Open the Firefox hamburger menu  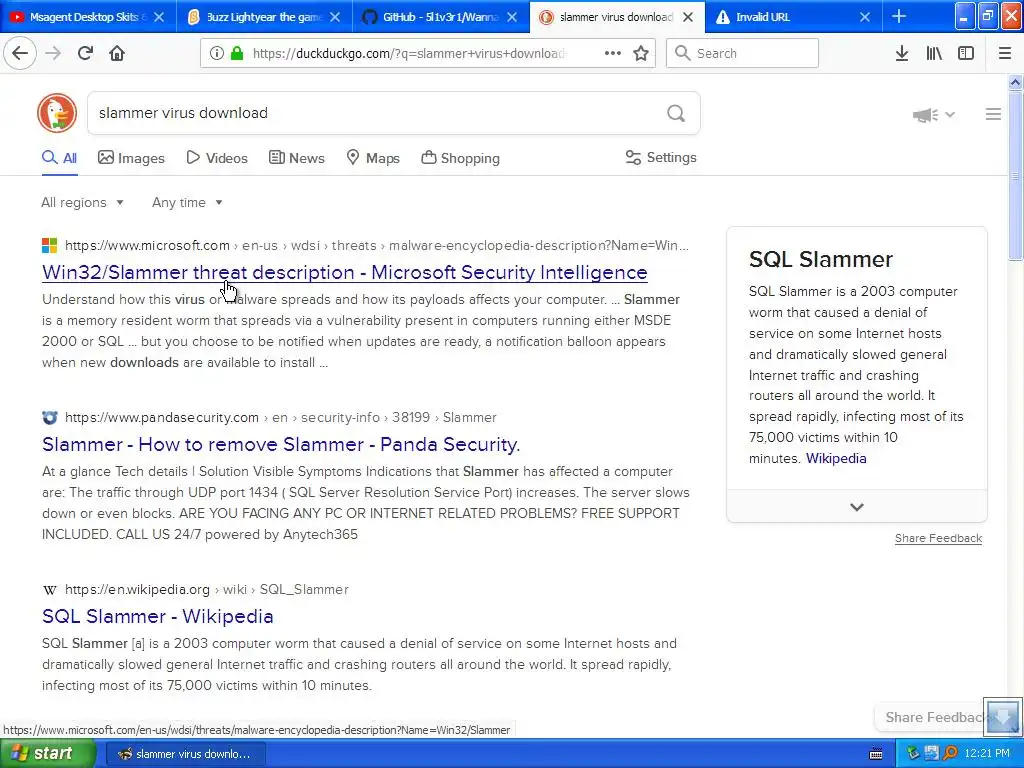[x=1005, y=53]
